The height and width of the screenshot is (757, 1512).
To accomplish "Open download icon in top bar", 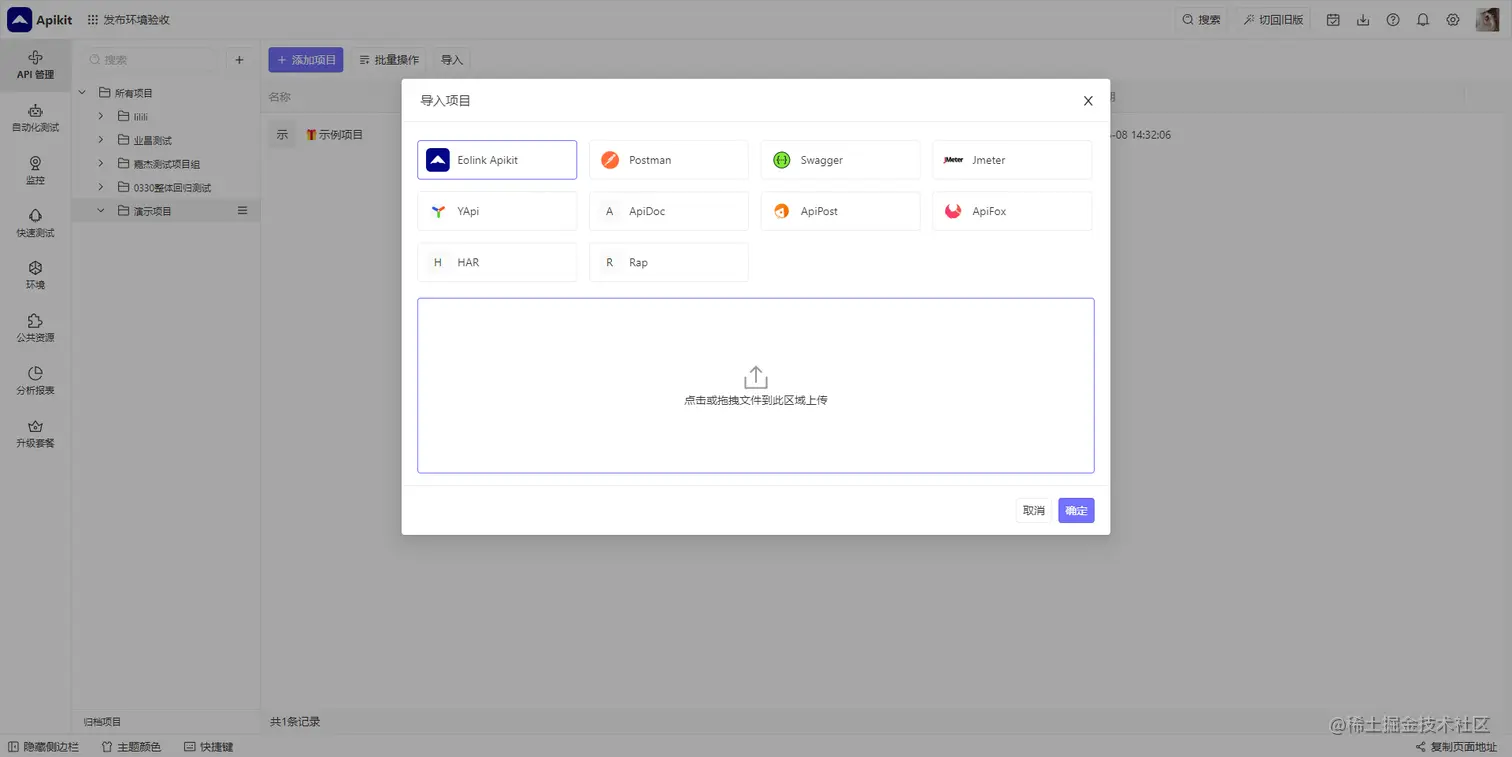I will pos(1363,19).
